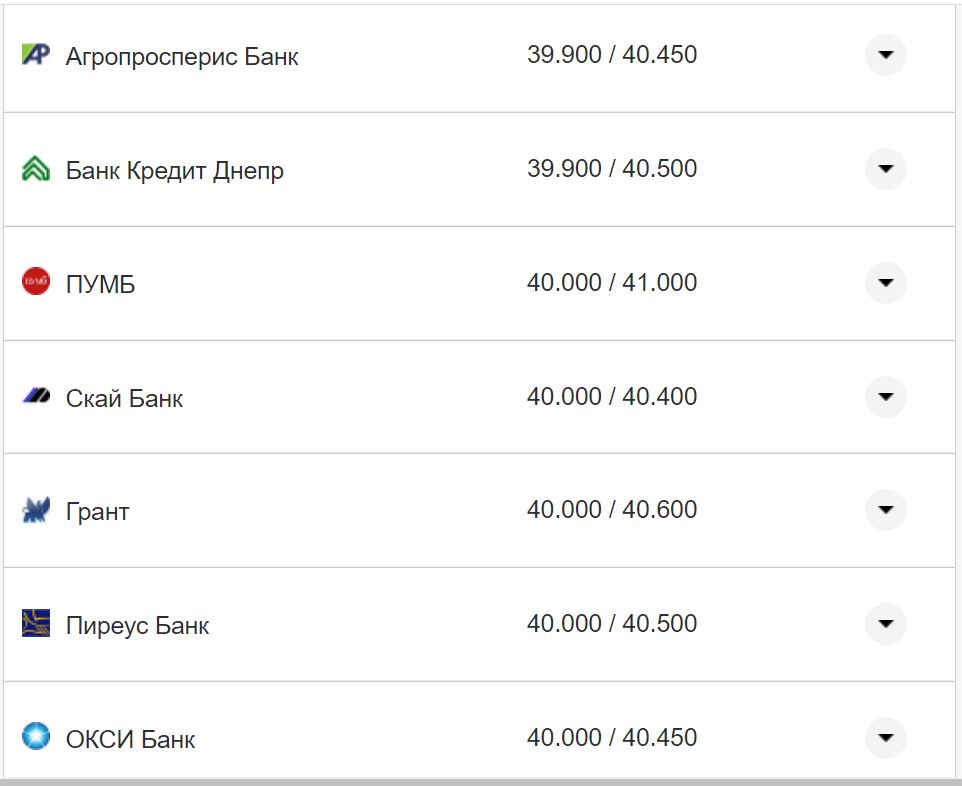This screenshot has height=786, width=962.
Task: Click the Грант bank logo icon
Action: tap(36, 511)
